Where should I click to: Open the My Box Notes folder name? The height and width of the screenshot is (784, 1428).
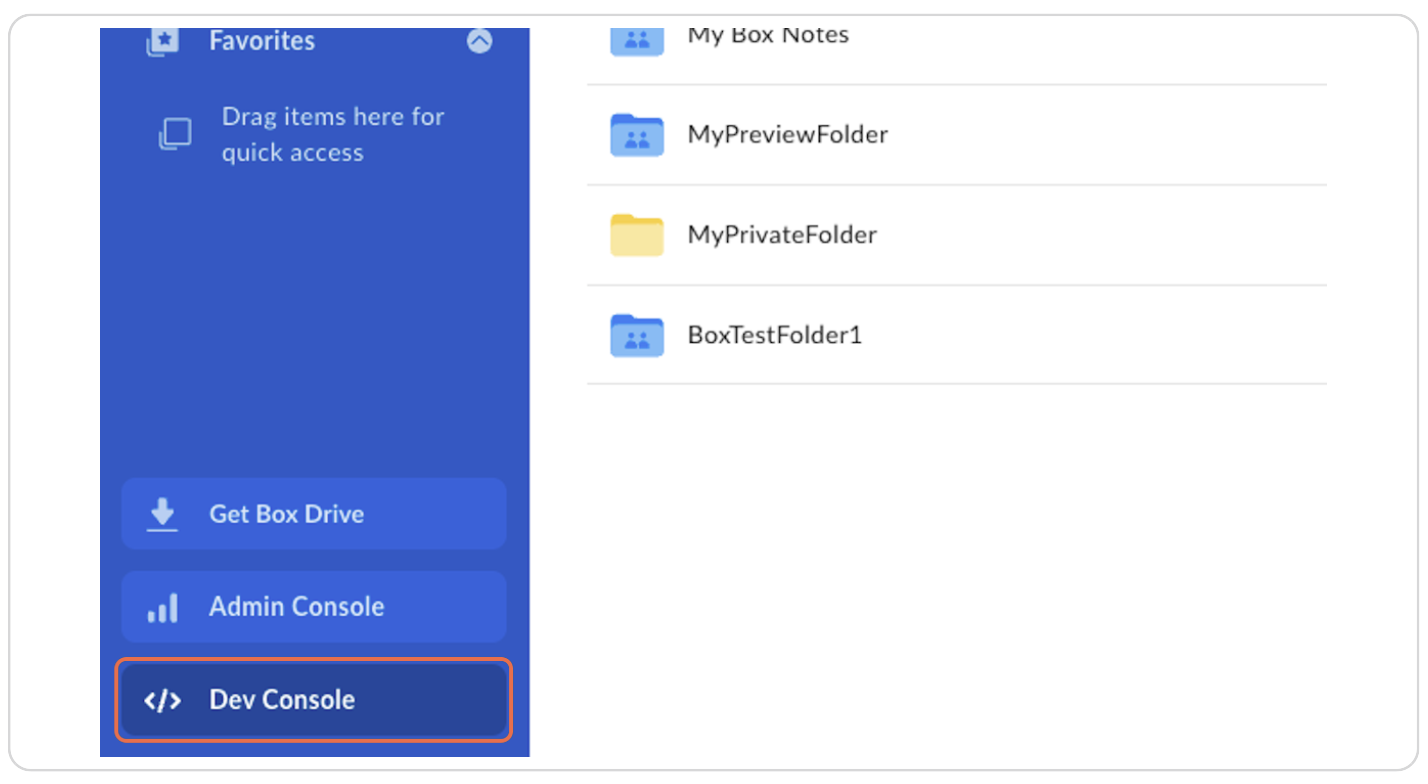tap(768, 36)
